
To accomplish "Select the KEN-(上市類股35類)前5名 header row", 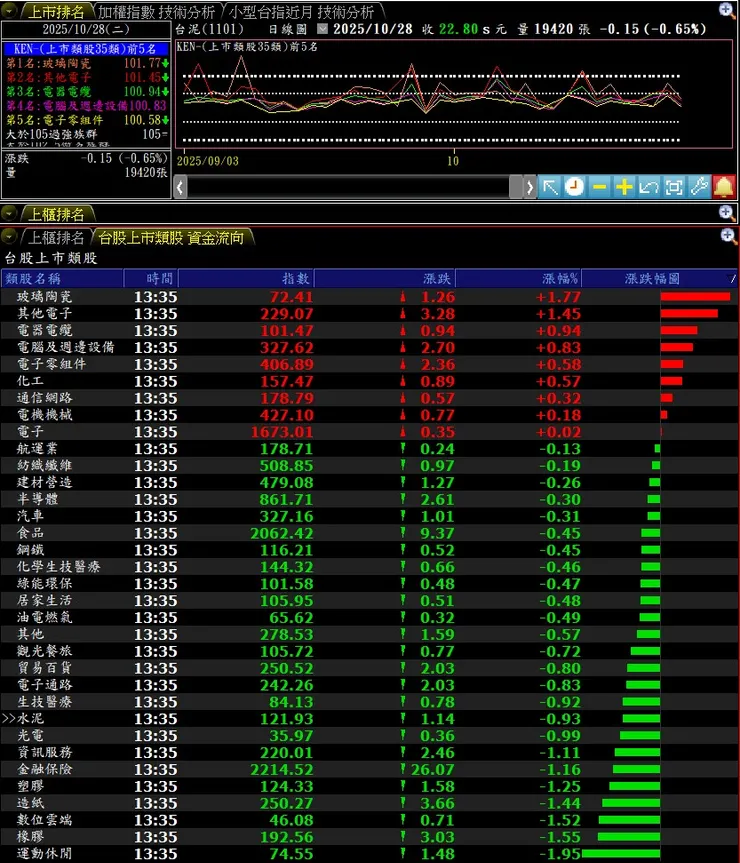I will point(86,49).
